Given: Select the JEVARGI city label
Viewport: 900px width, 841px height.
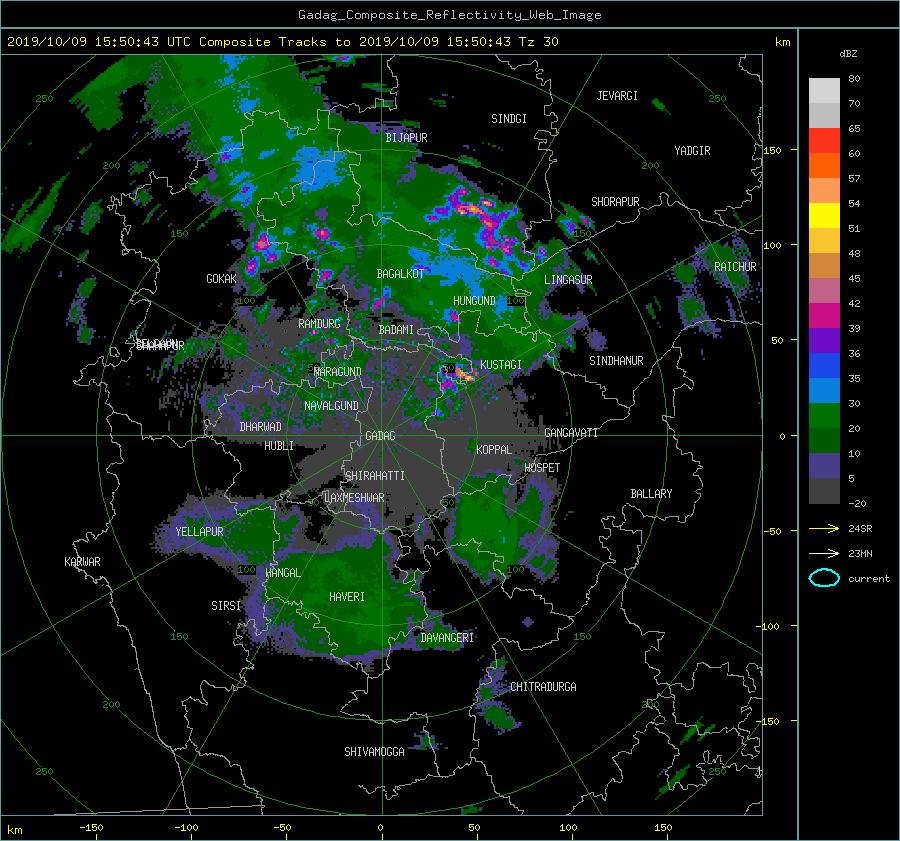Looking at the screenshot, I should coord(617,96).
